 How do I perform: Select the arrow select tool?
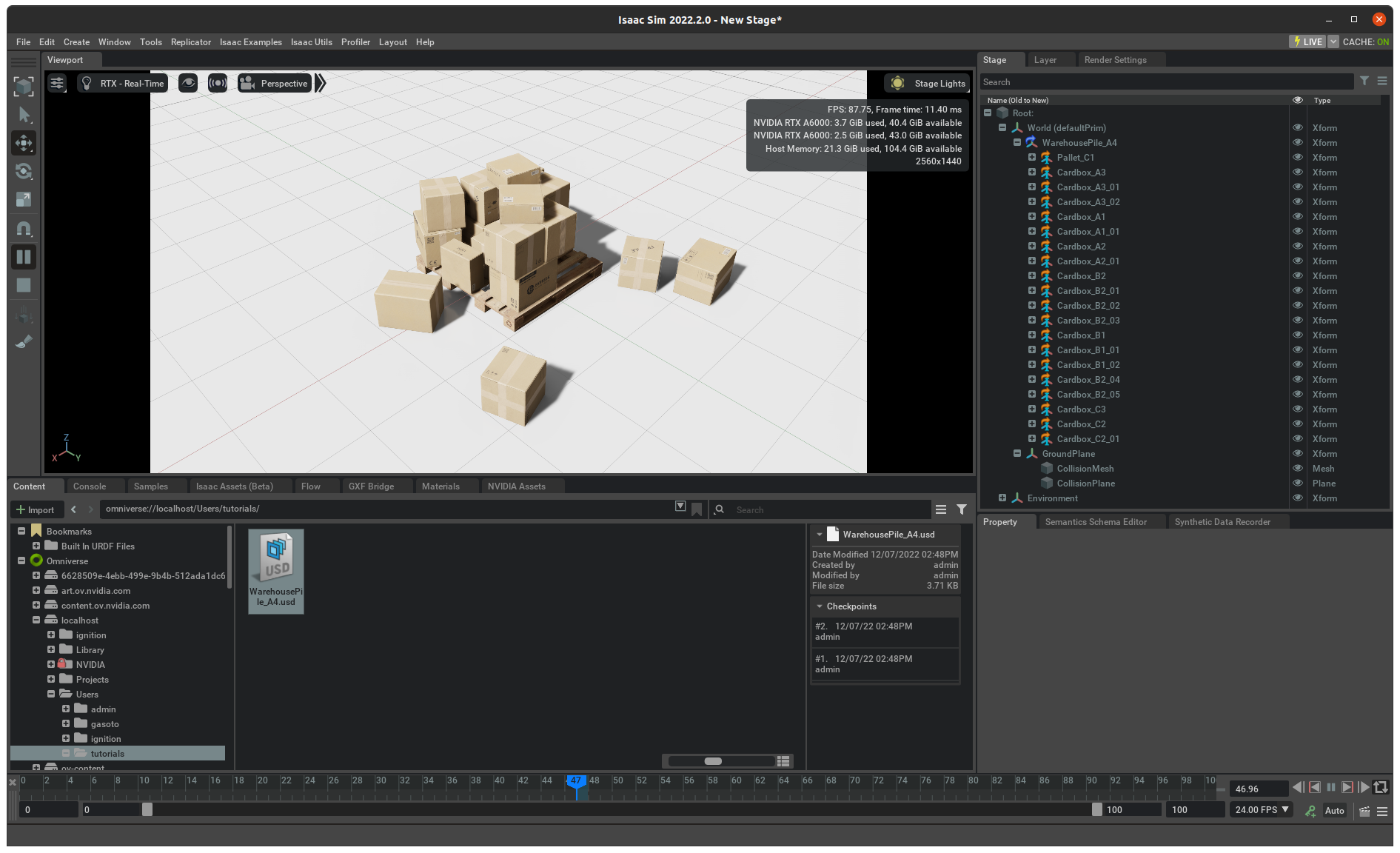[x=24, y=115]
